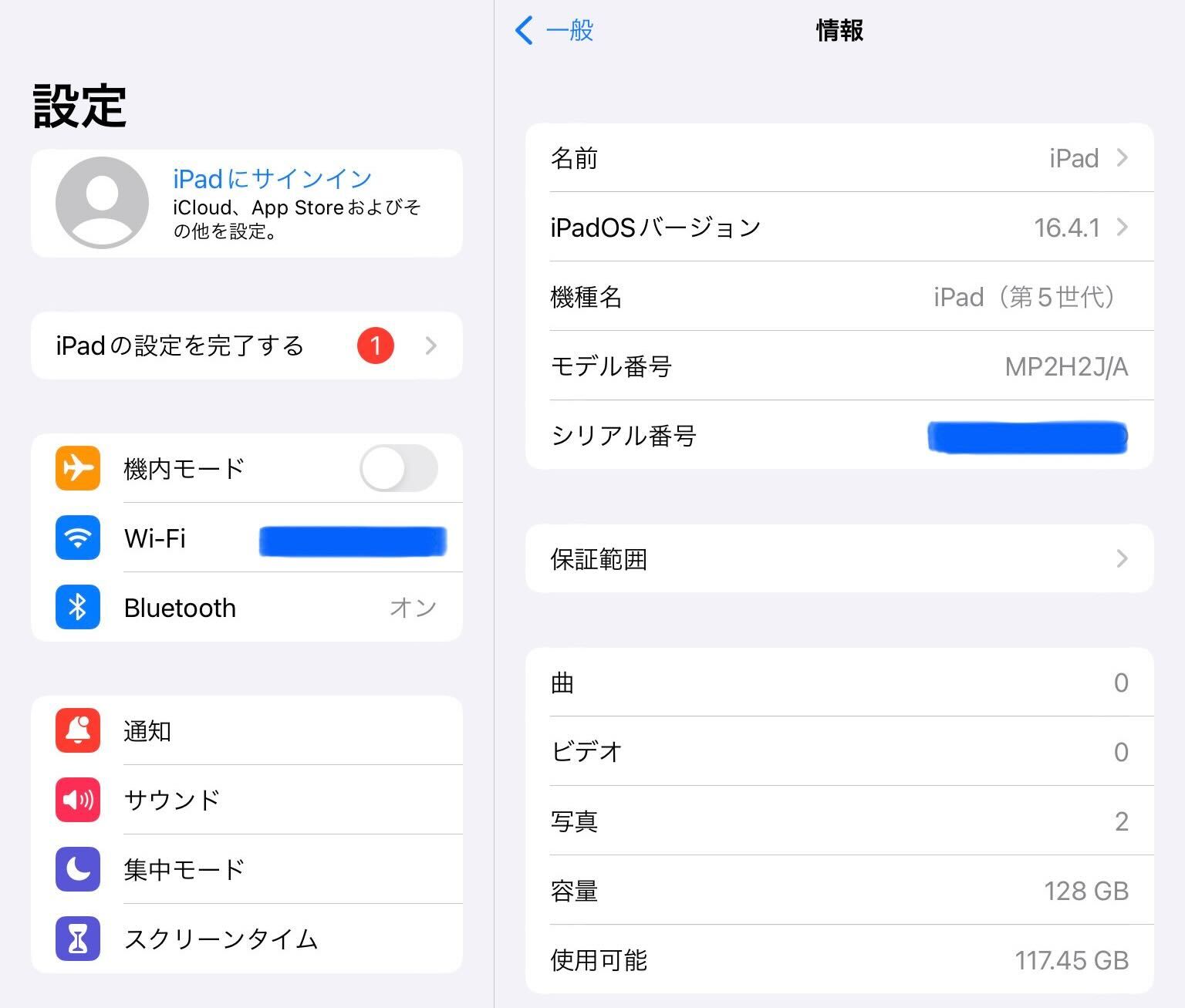
Task: Tap the 16.4.1 version value
Action: (x=1067, y=228)
